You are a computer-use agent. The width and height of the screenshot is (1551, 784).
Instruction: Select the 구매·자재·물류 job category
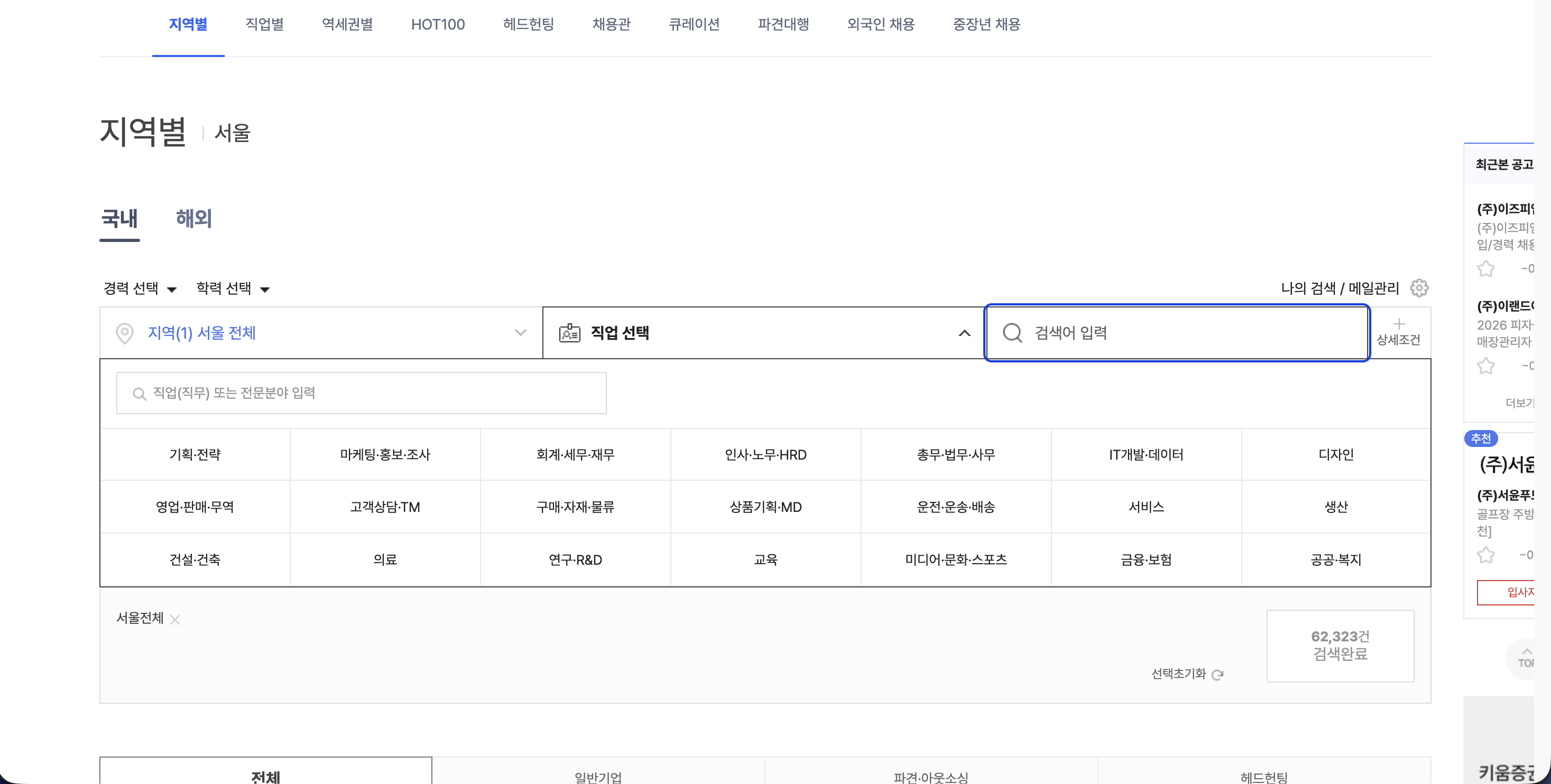[x=575, y=507]
